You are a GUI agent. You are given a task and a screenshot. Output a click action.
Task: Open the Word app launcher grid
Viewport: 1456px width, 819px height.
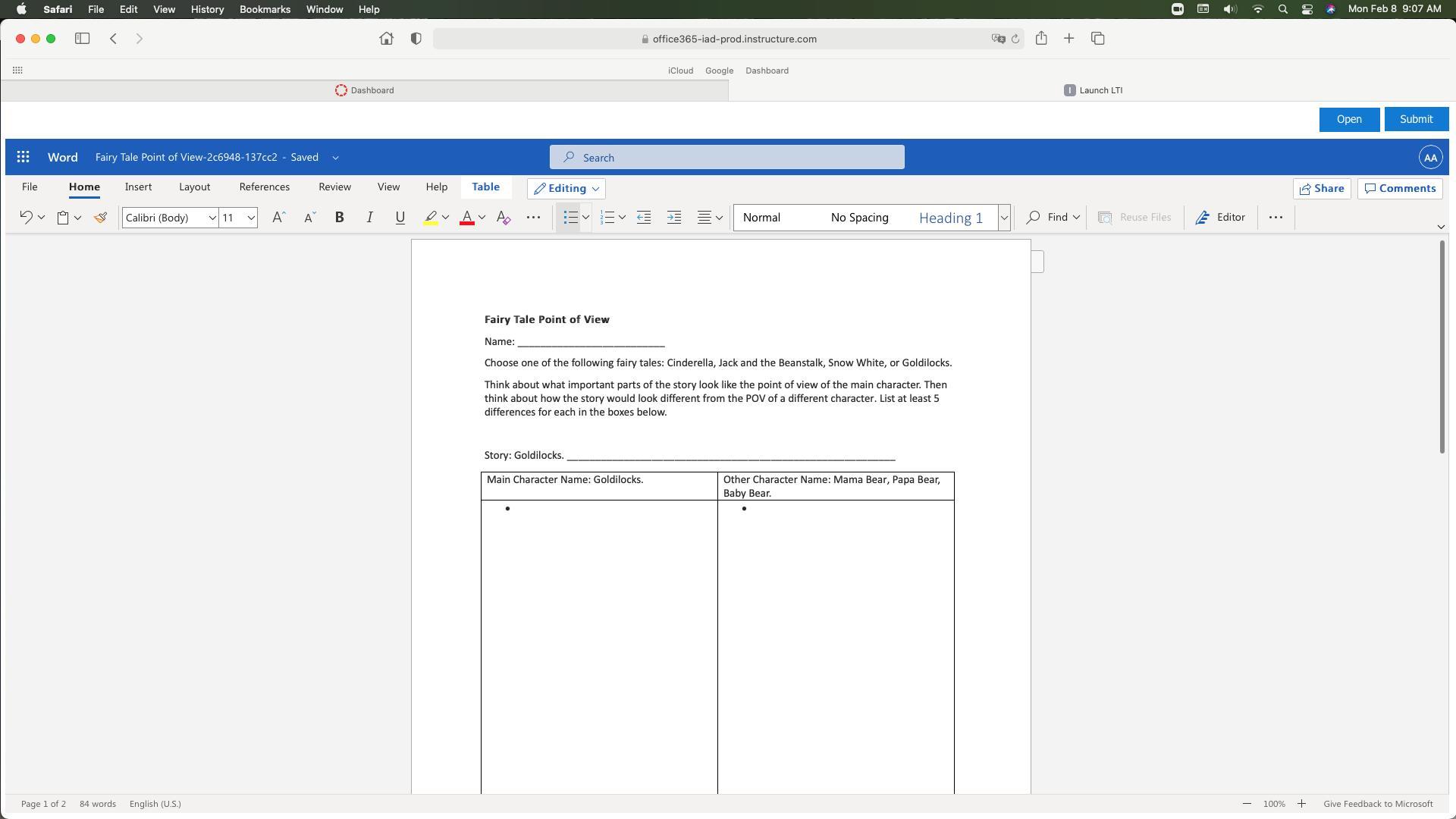(23, 157)
